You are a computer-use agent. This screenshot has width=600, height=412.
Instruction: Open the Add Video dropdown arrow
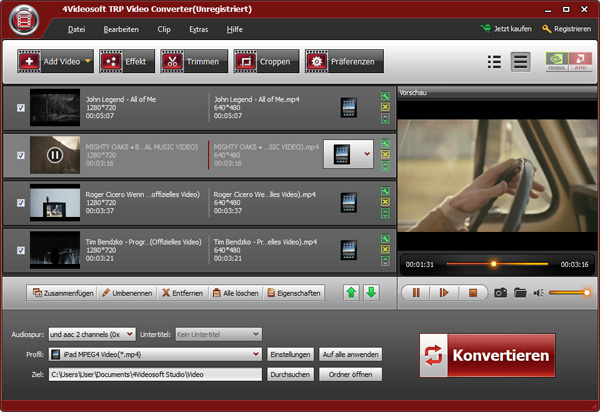(x=88, y=62)
